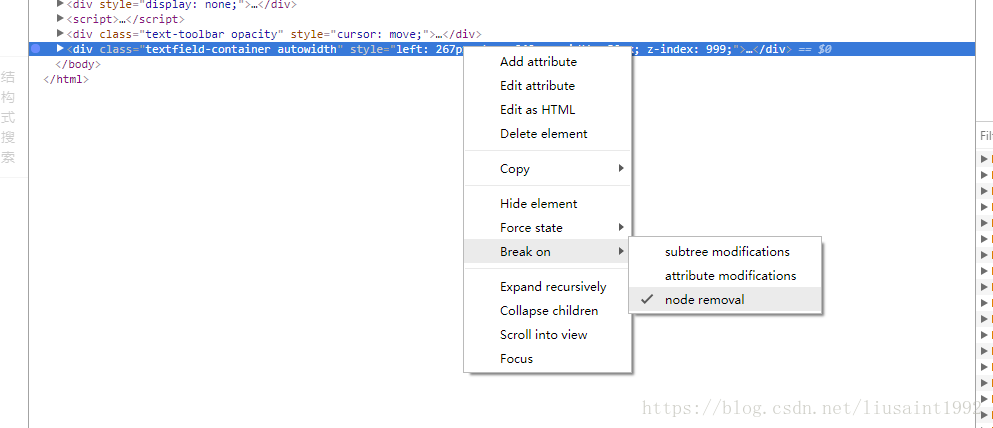The width and height of the screenshot is (993, 428).
Task: Click the textfield-container class attribute value
Action: click(x=241, y=49)
